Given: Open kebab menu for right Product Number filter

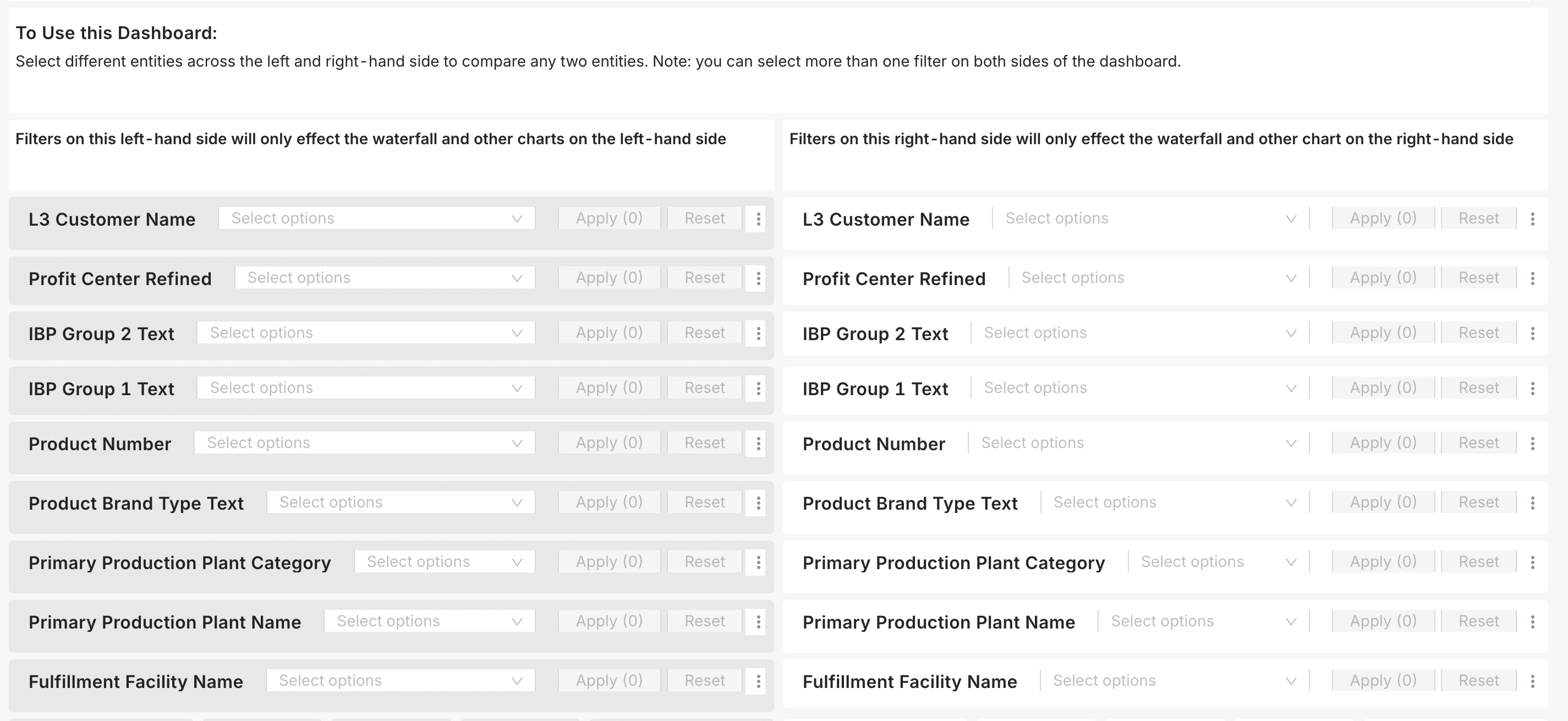Looking at the screenshot, I should [x=1533, y=443].
